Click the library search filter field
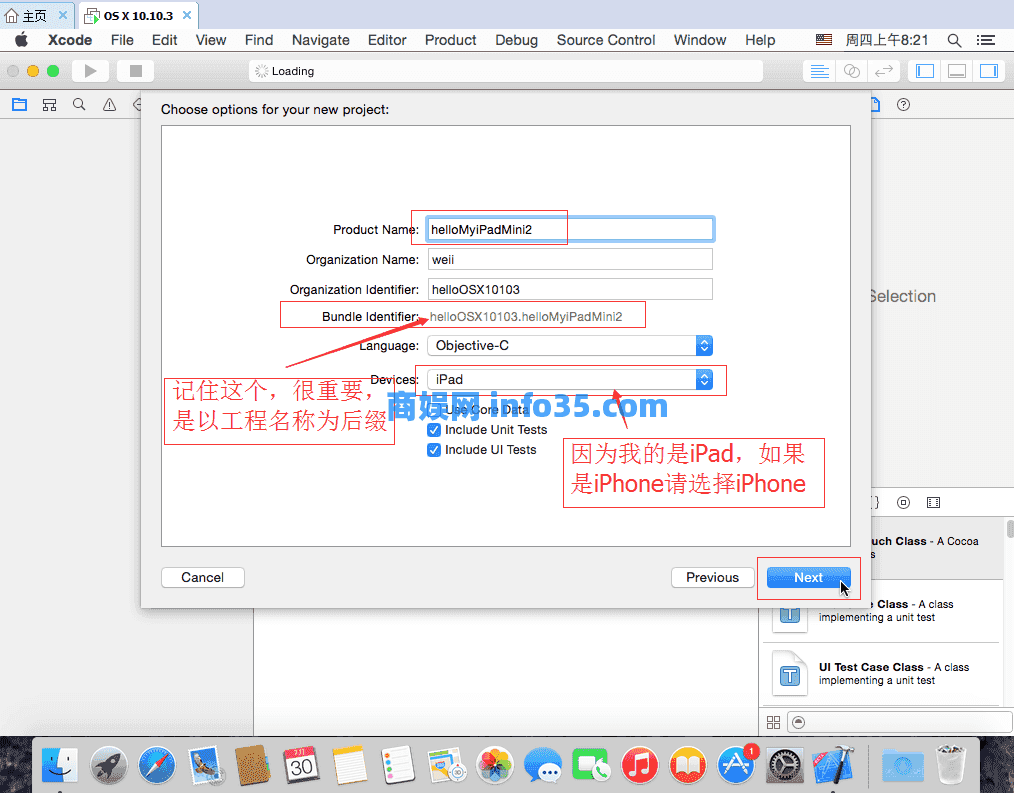This screenshot has width=1014, height=793. click(900, 722)
